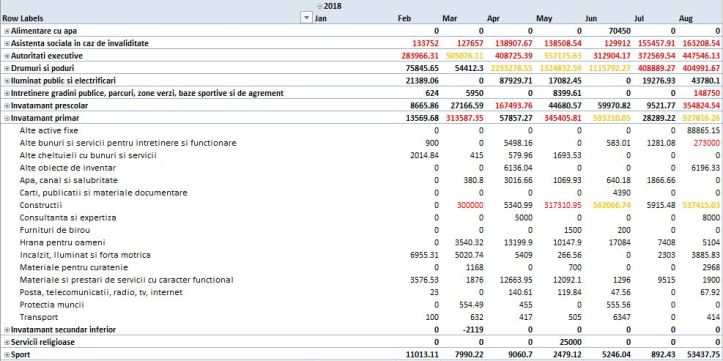The image size is (723, 361).
Task: Select the Protectia muncii row label
Action: pyautogui.click(x=53, y=305)
